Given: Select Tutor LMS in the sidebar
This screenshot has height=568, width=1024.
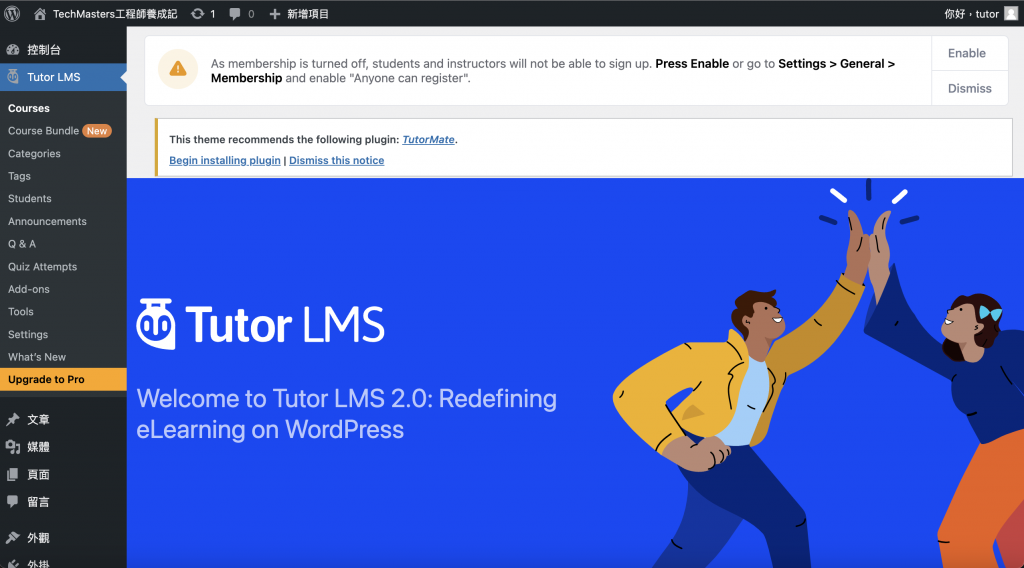Looking at the screenshot, I should tap(54, 77).
